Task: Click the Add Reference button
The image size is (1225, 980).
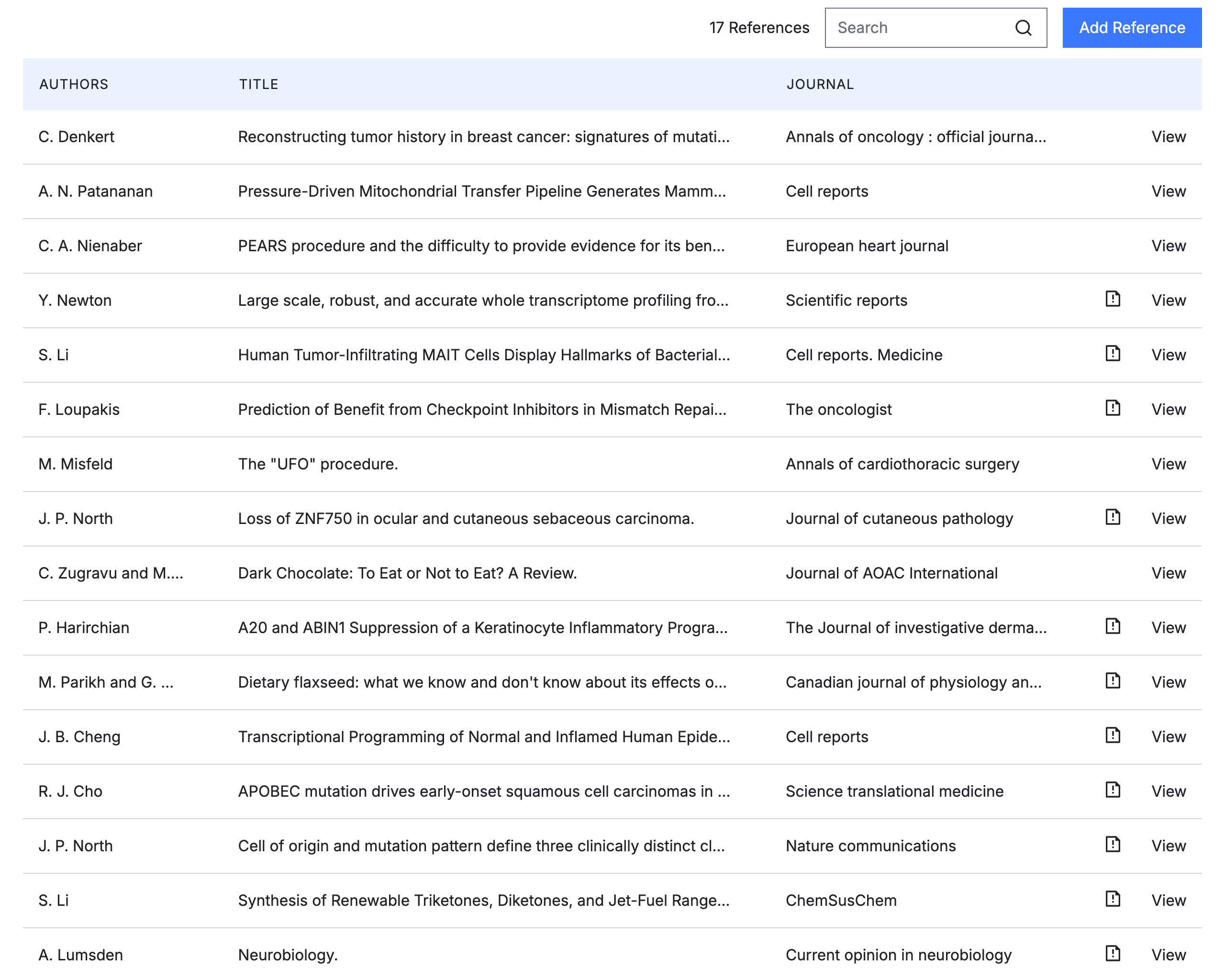Action: [1131, 28]
